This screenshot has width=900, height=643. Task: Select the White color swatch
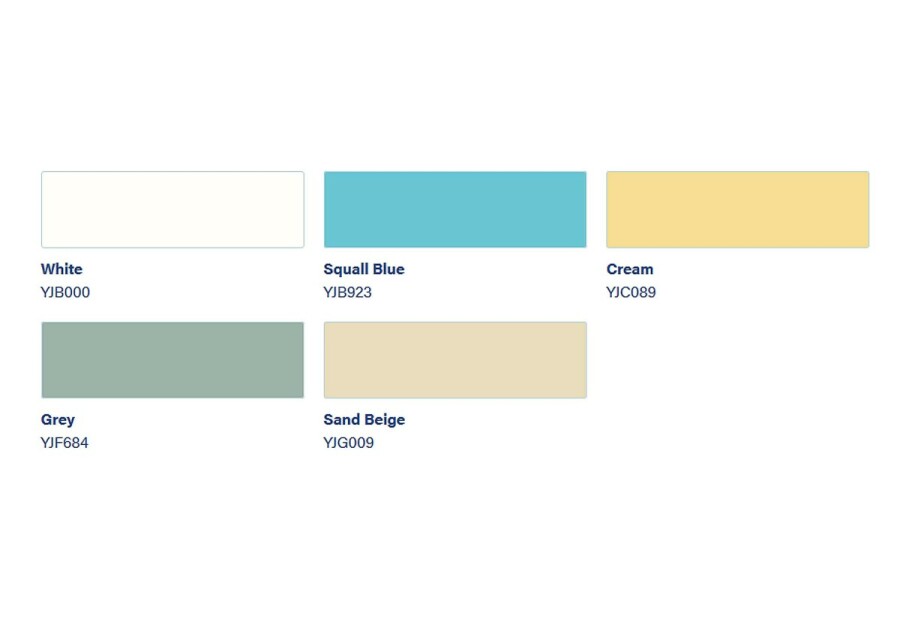click(173, 210)
